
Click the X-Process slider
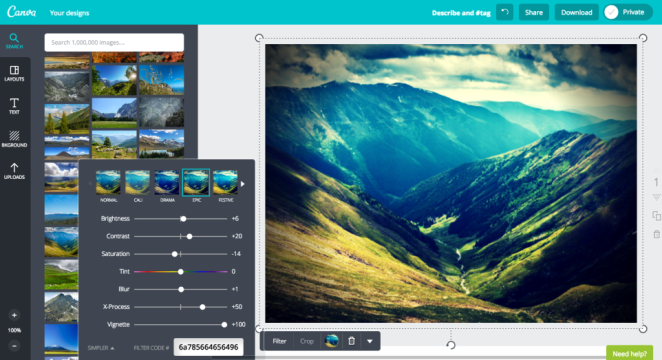coord(181,307)
